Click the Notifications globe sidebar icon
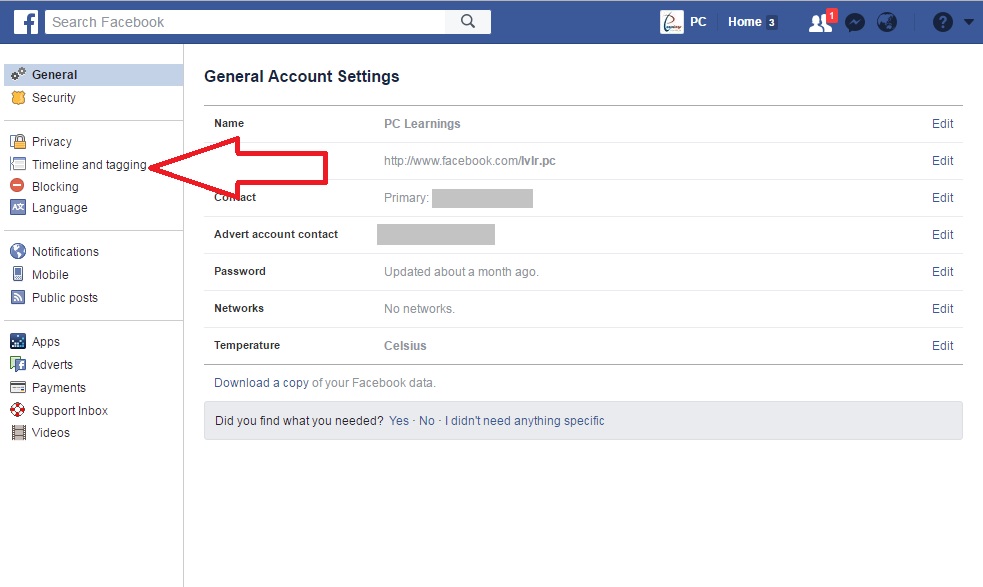983x587 pixels. point(18,251)
